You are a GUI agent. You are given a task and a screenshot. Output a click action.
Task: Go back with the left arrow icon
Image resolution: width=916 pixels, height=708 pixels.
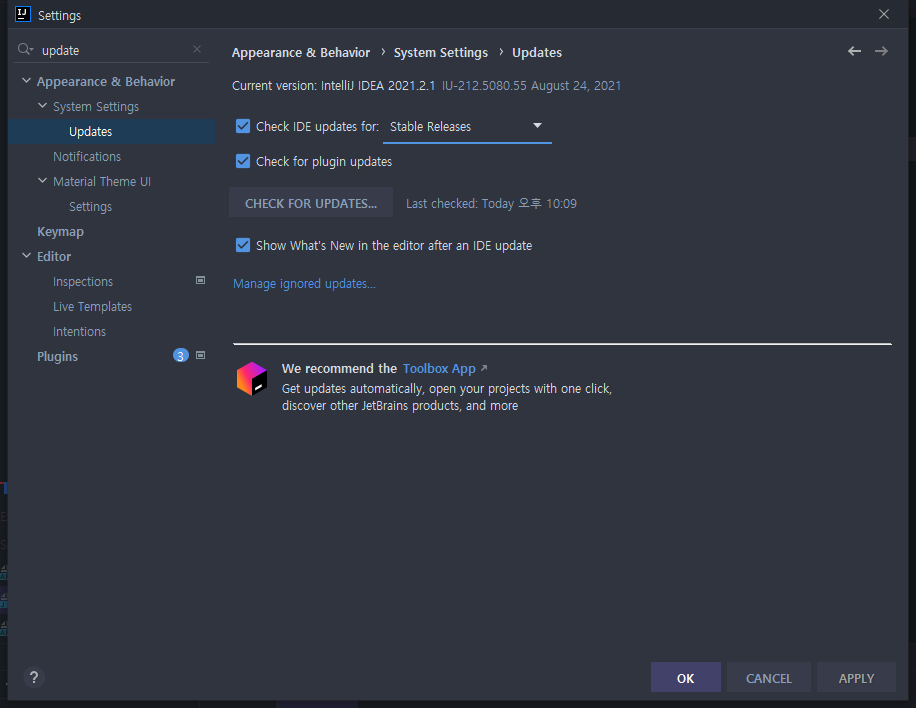(854, 51)
